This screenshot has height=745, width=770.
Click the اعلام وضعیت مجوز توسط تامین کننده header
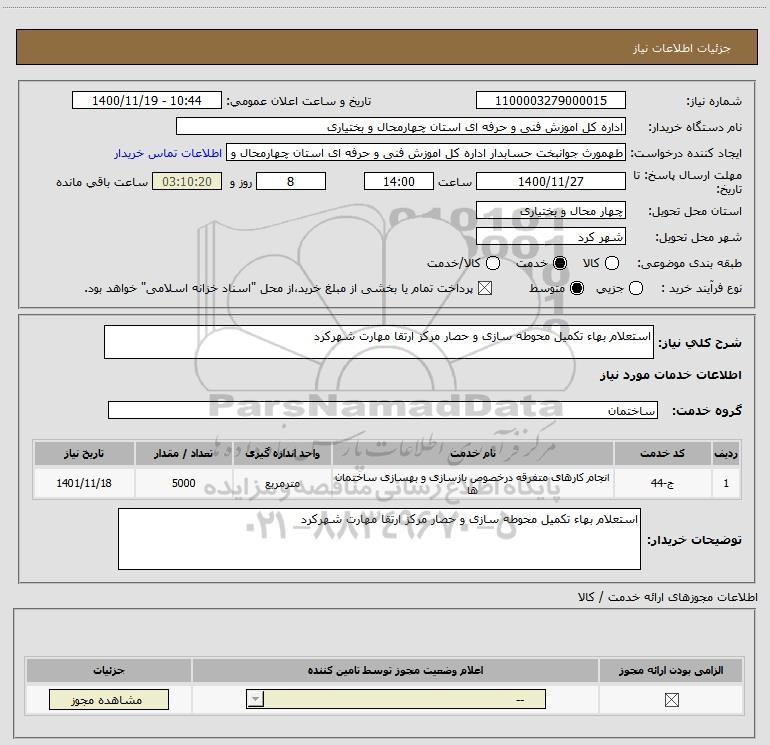tap(395, 670)
